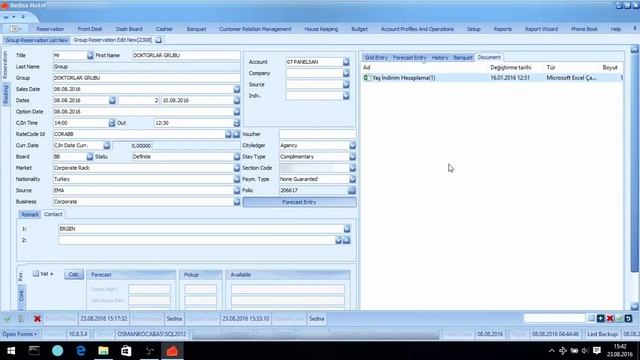Select the Contact tab
The image size is (640, 360).
pyautogui.click(x=53, y=214)
